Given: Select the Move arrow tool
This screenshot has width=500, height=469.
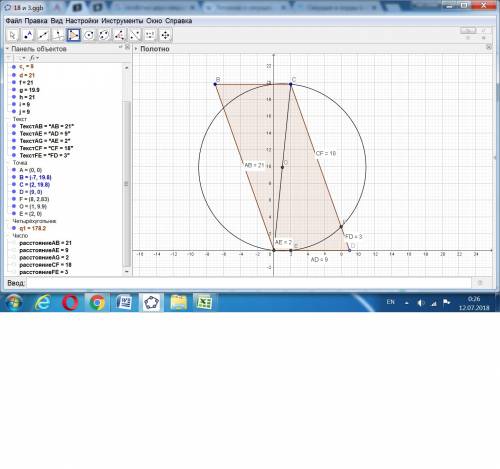Looking at the screenshot, I should tap(13, 35).
